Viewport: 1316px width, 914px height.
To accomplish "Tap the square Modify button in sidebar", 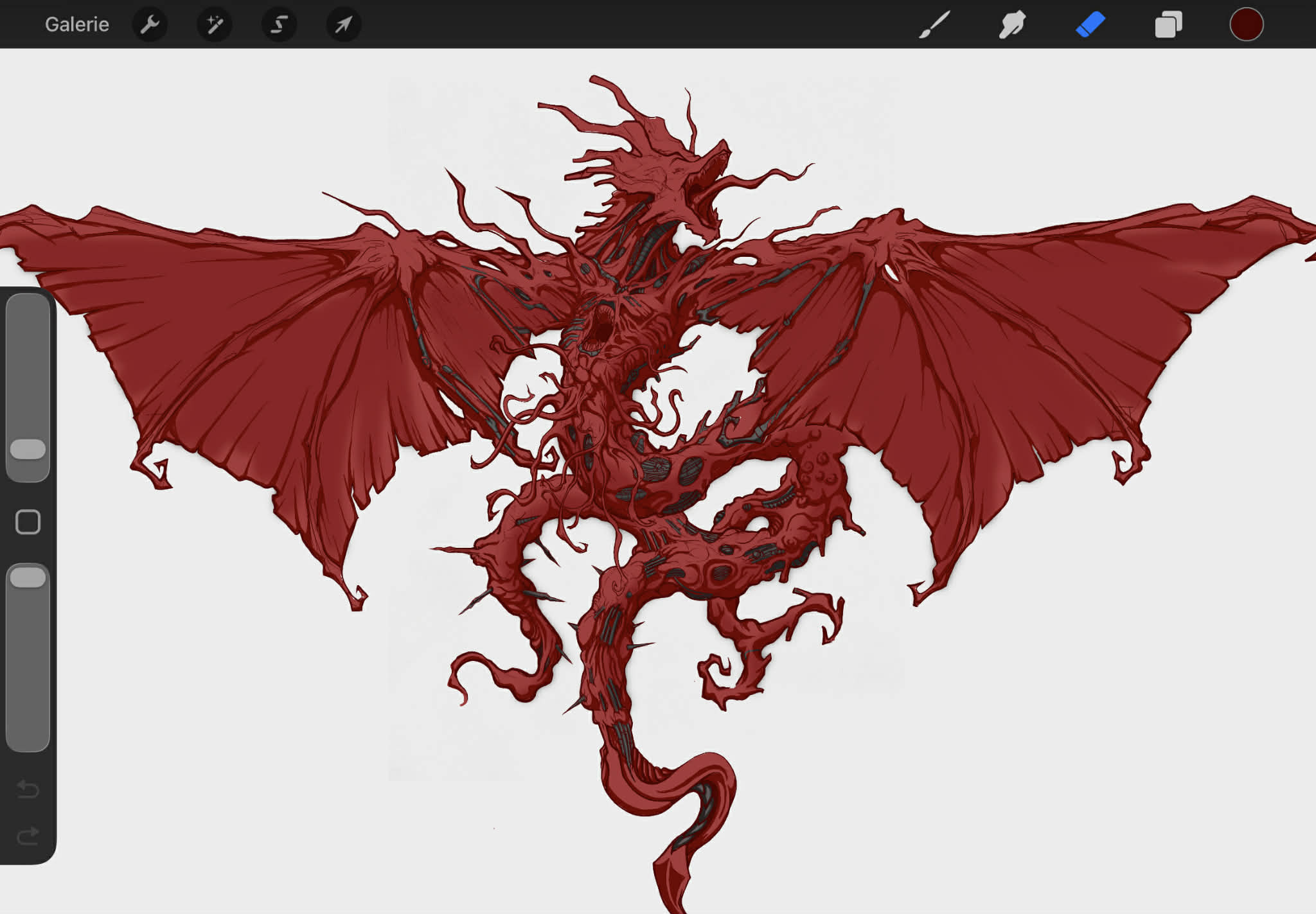I will tap(28, 522).
